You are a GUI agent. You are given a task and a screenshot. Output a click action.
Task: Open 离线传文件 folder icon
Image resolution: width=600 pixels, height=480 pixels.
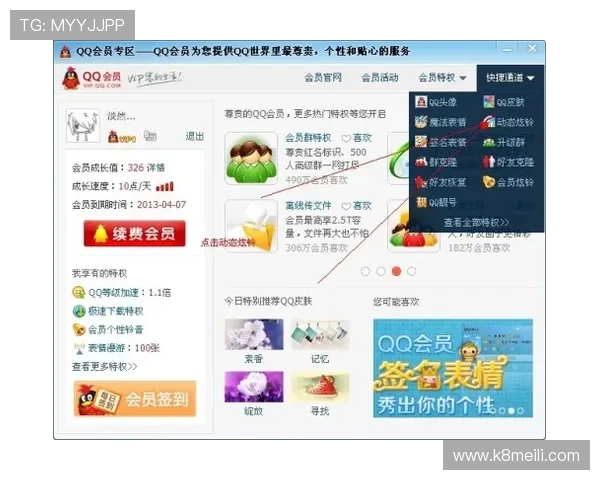coord(251,226)
